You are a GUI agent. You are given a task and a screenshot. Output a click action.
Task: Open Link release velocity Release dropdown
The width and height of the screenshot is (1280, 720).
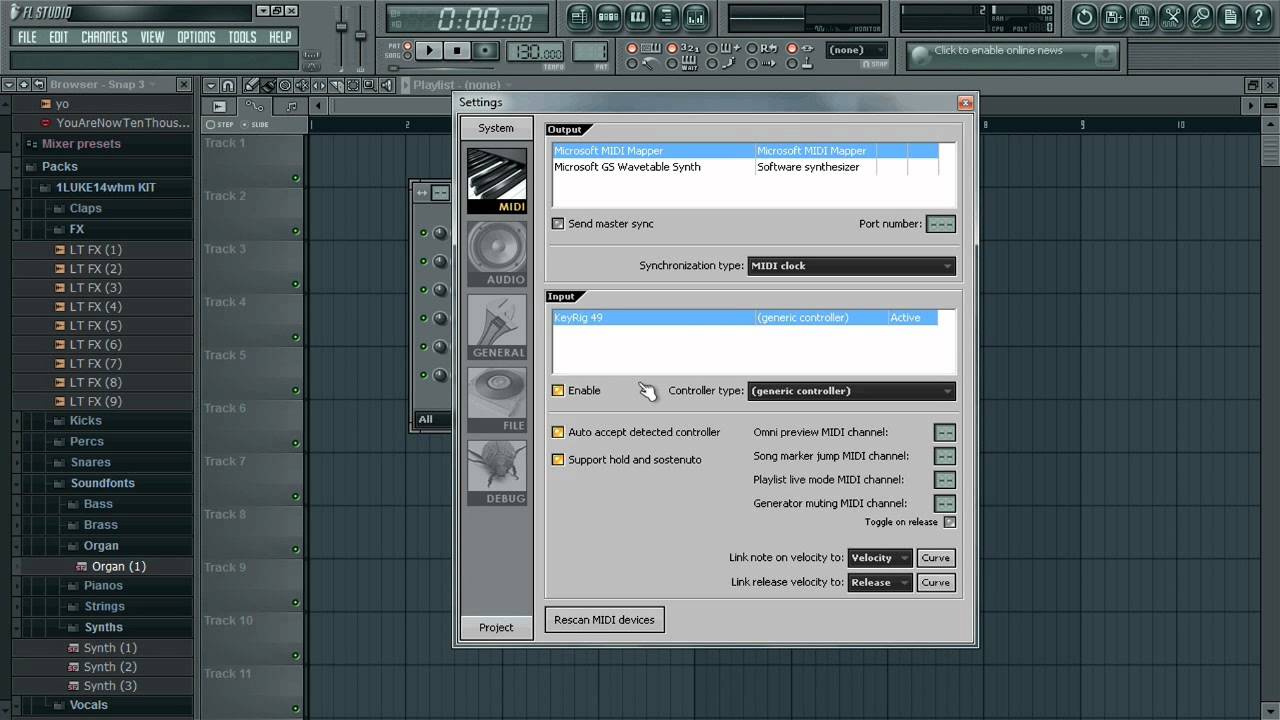(x=880, y=582)
